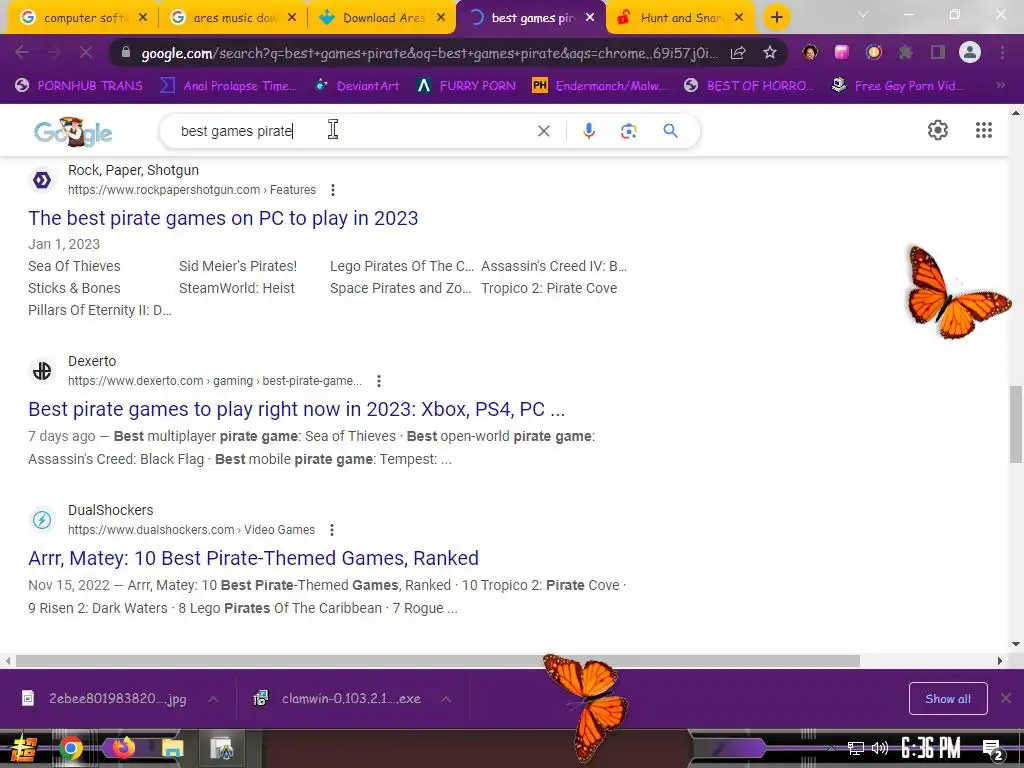The width and height of the screenshot is (1024, 768).
Task: Bookmark this page with the star icon
Action: click(x=770, y=53)
